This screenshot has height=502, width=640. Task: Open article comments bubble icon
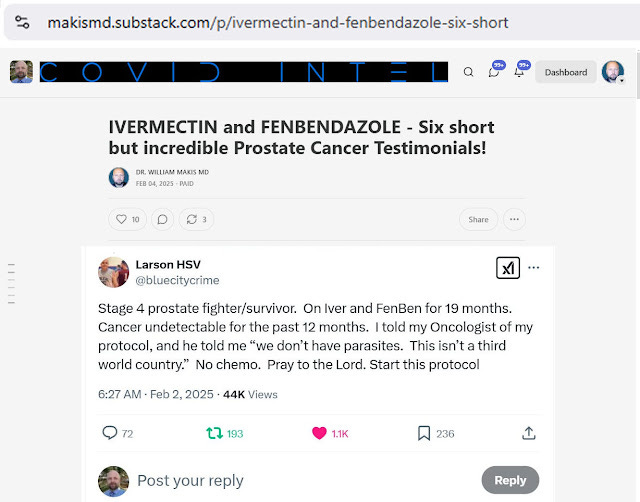162,220
